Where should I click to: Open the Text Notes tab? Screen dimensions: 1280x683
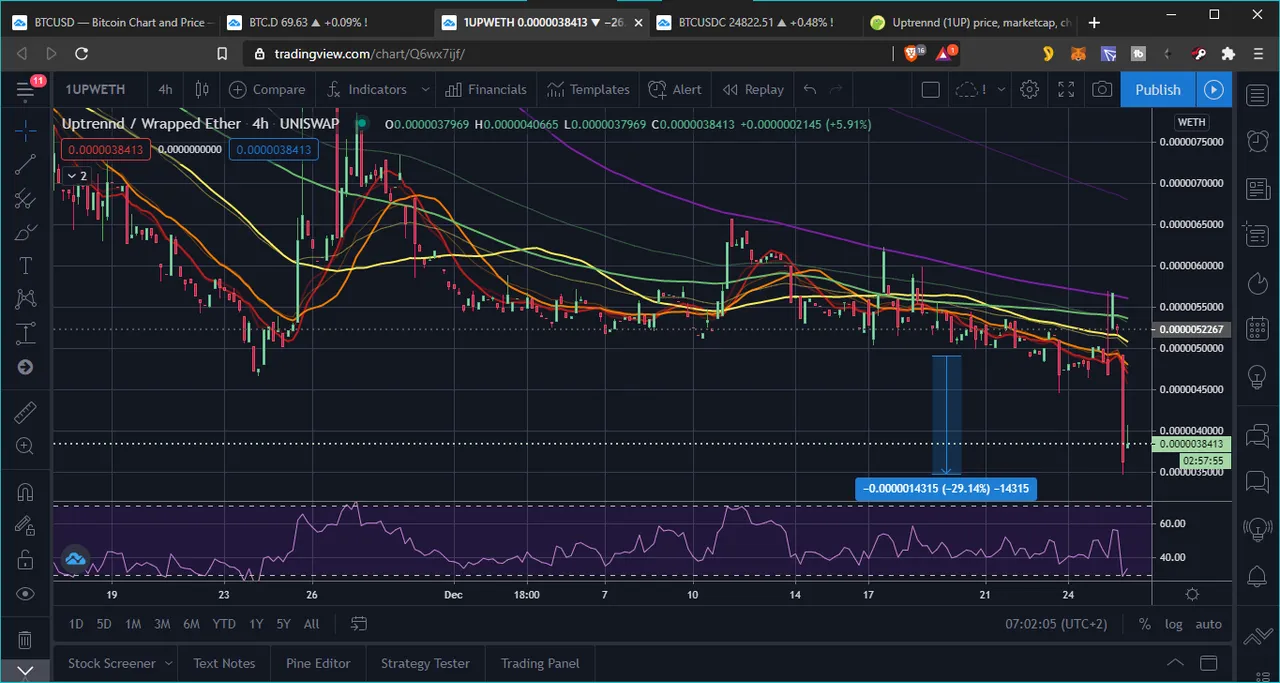pos(224,663)
